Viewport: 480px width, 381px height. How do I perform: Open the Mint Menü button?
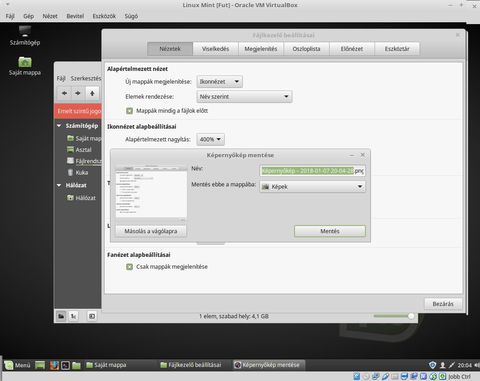17,365
